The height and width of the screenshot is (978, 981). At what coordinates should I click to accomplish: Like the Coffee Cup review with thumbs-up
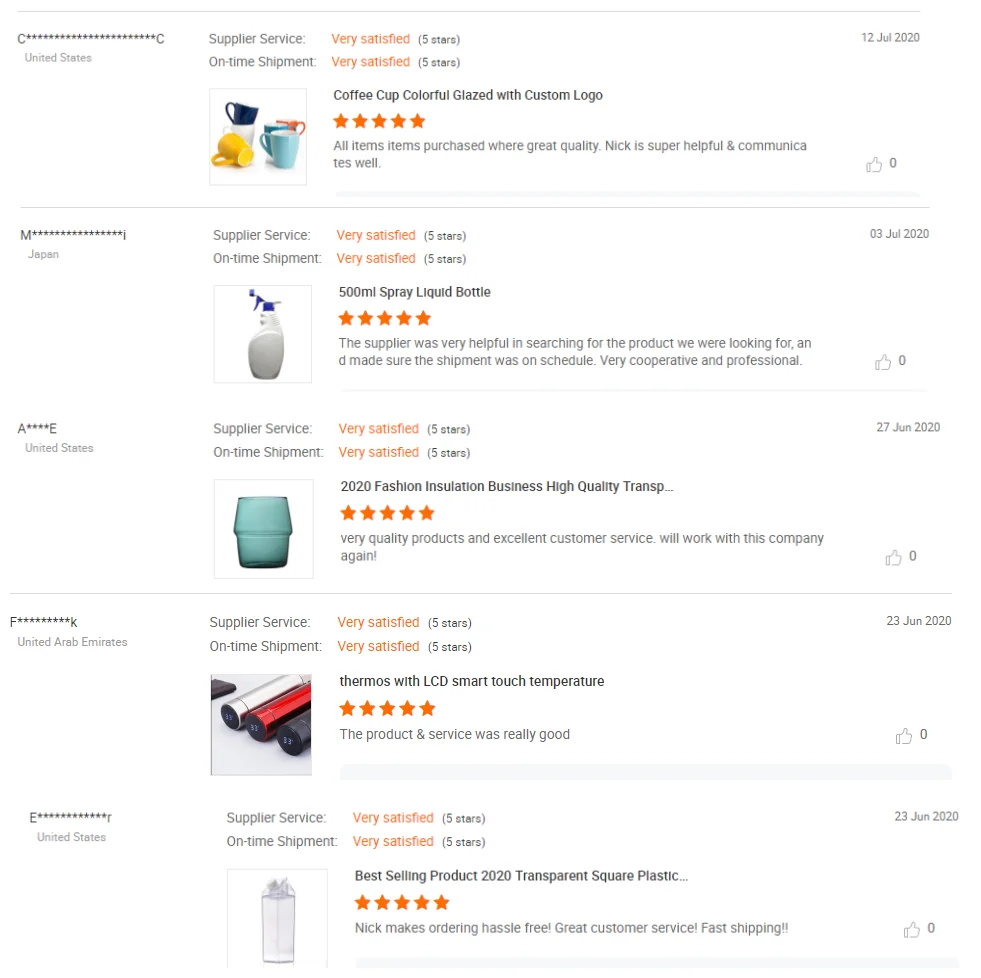tap(873, 164)
